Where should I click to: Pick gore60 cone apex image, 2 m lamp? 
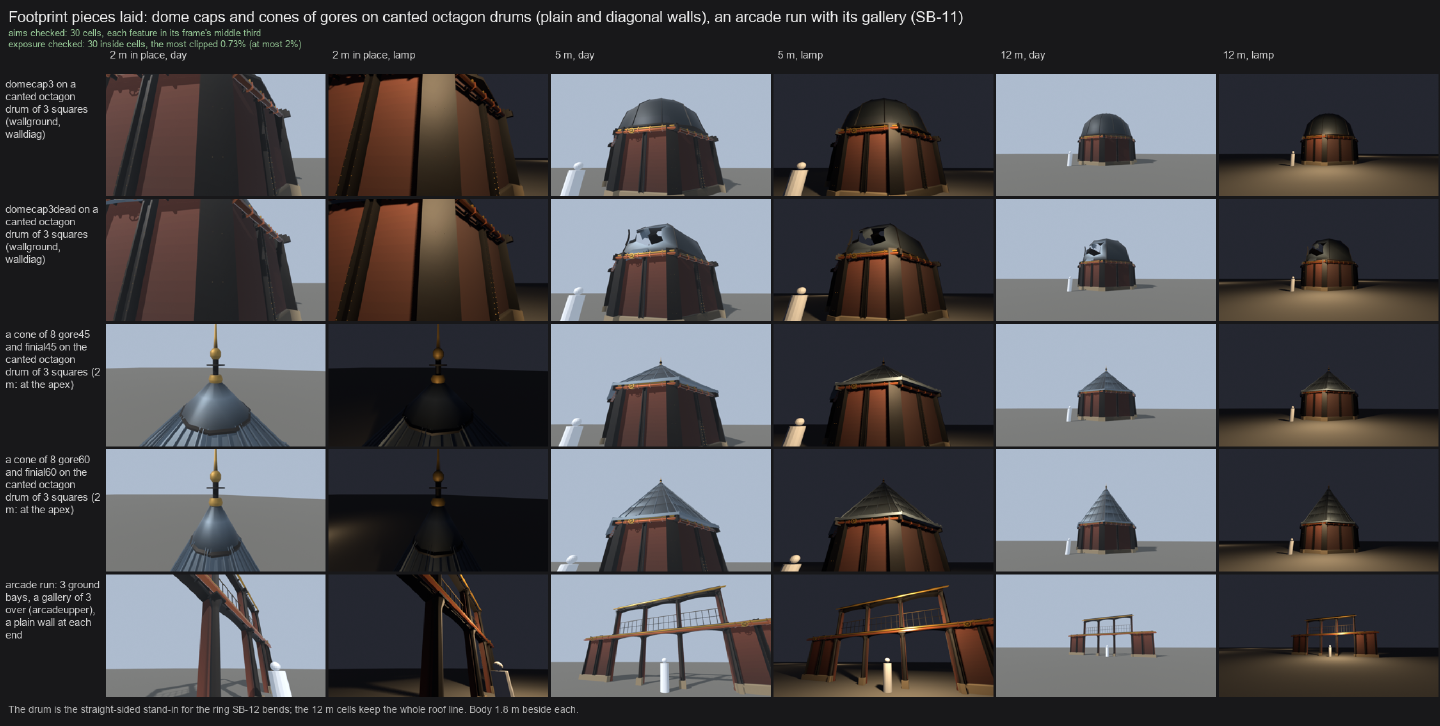(438, 510)
